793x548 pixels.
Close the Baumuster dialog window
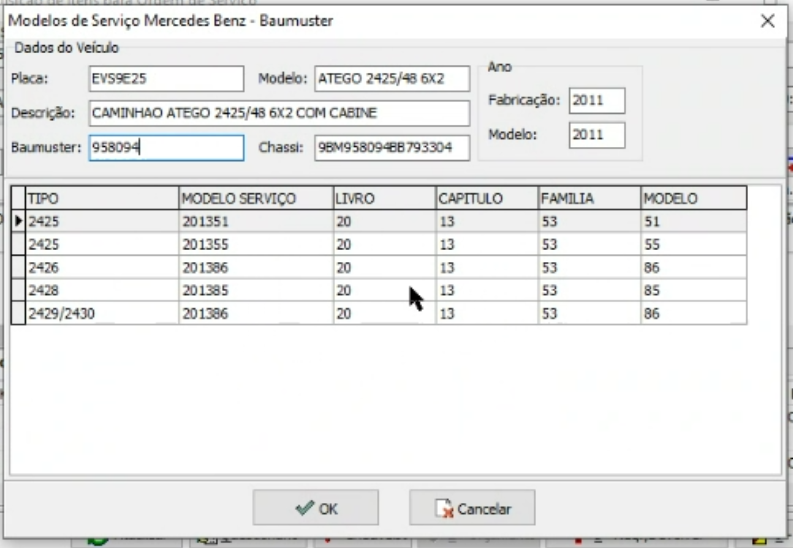click(x=768, y=21)
